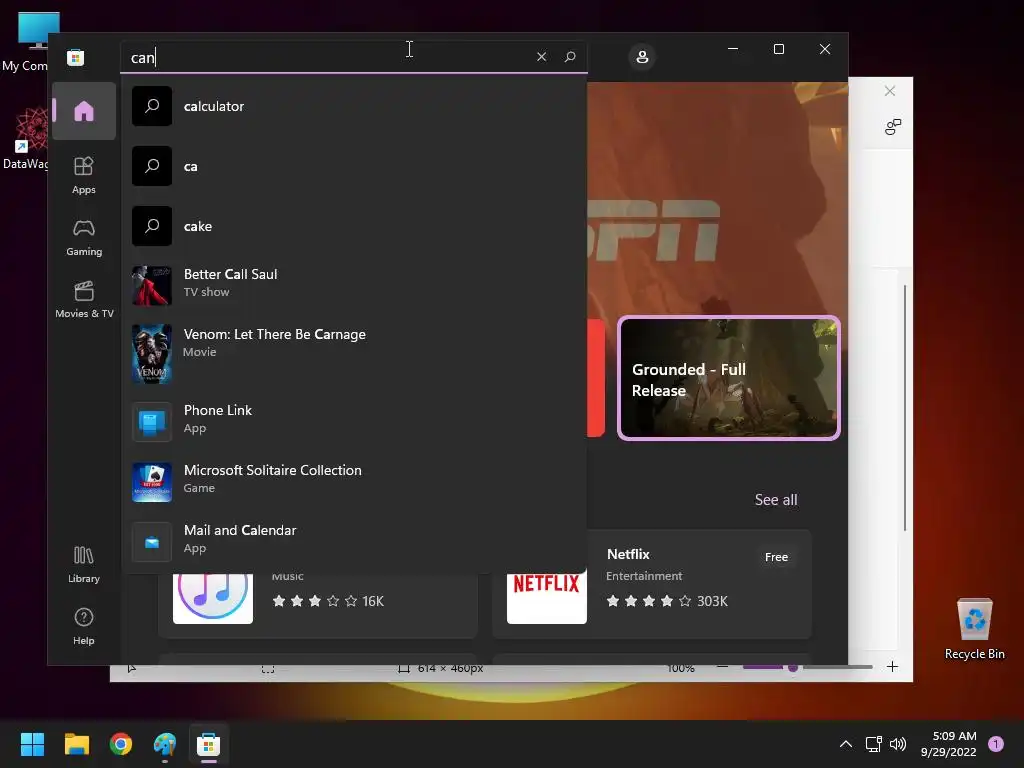Screen dimensions: 1024x768
Task: Click the Netflix logo thumbnail
Action: coord(547,599)
